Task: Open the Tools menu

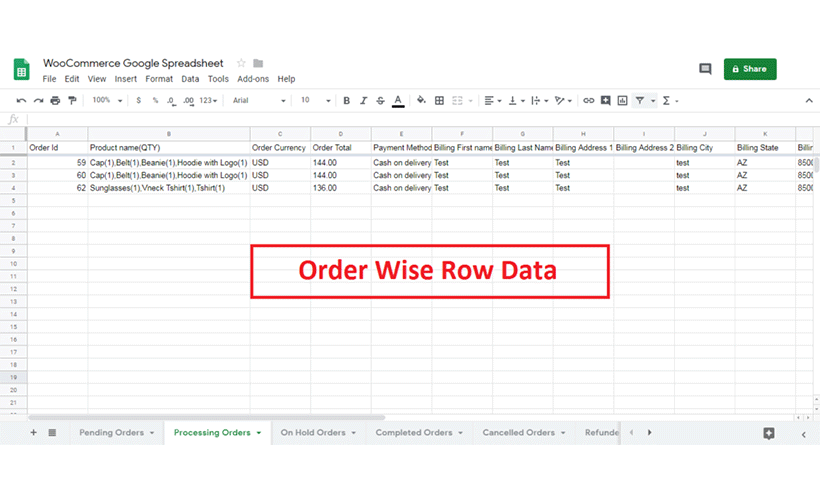Action: coord(218,79)
